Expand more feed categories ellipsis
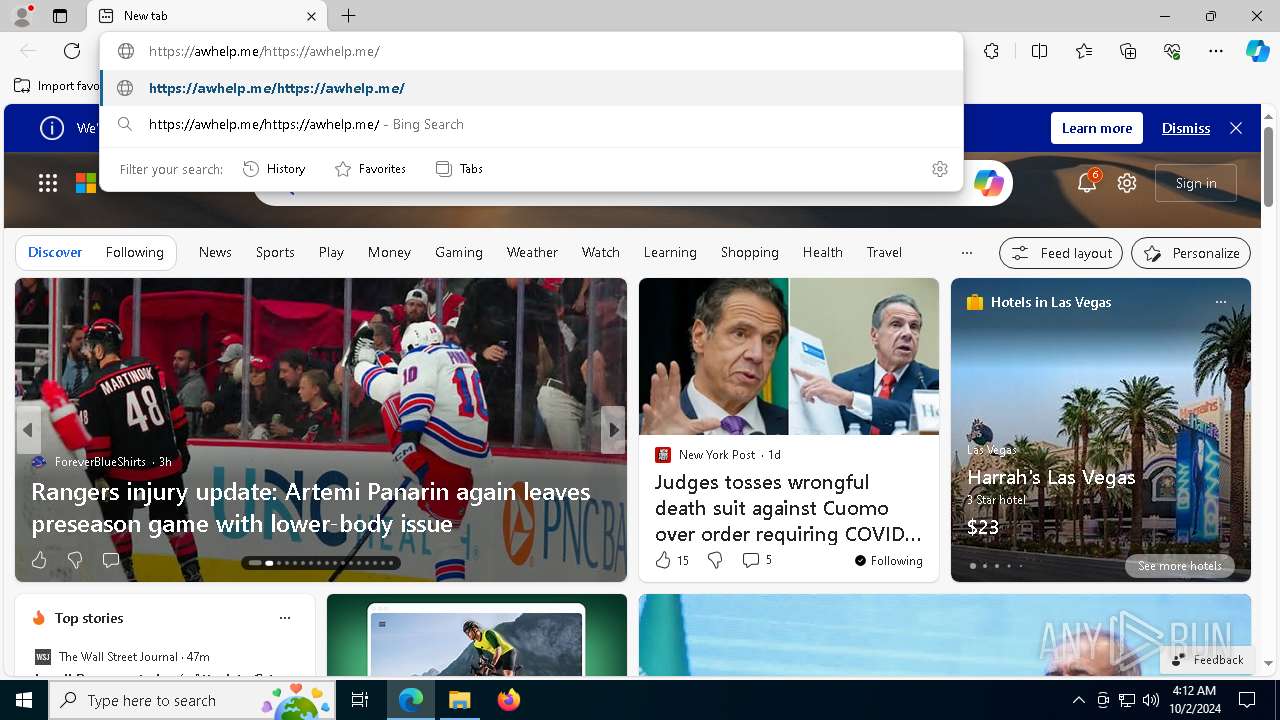Viewport: 1280px width, 720px height. pos(966,253)
